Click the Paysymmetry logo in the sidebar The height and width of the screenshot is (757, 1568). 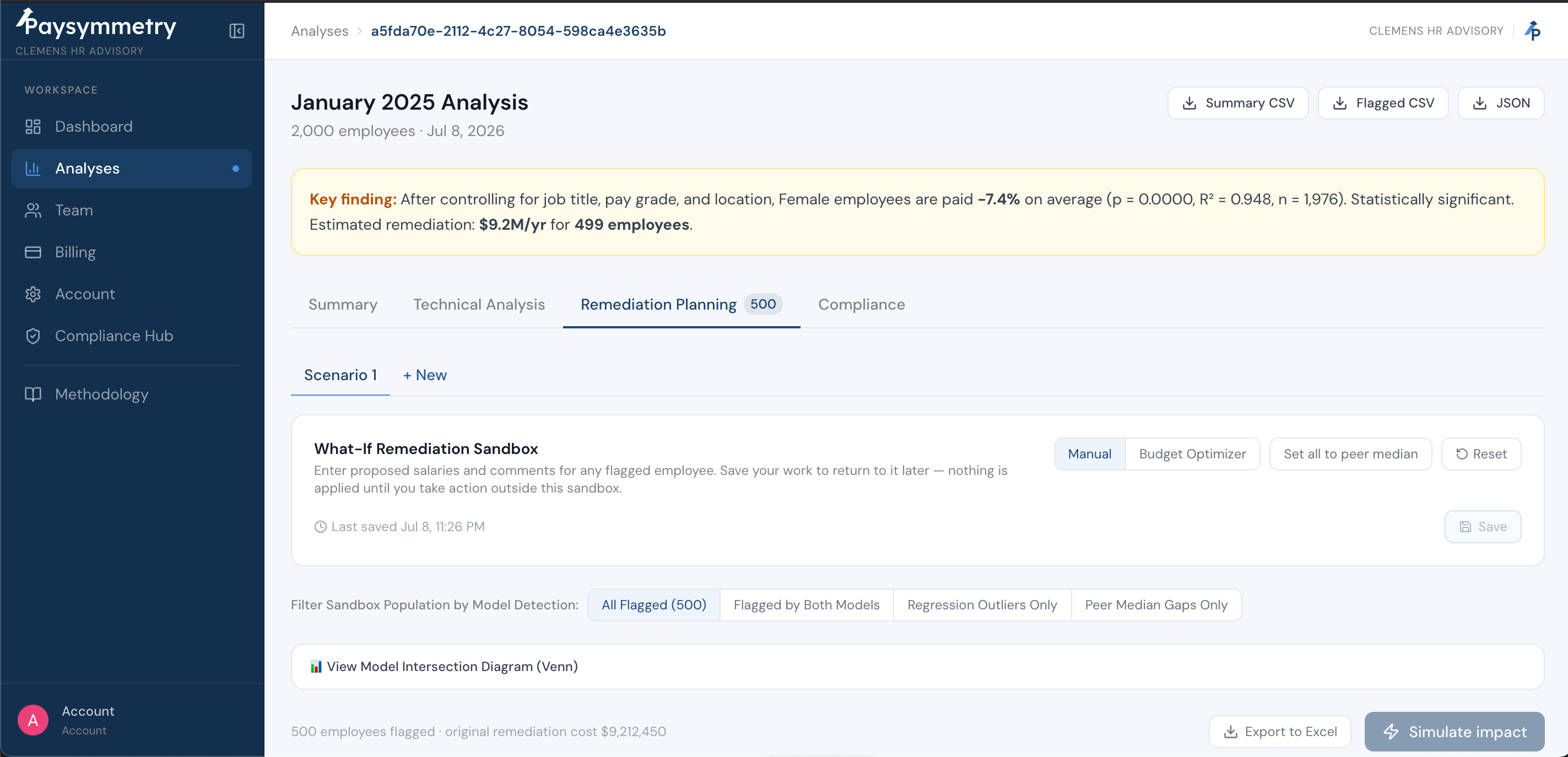coord(96,25)
